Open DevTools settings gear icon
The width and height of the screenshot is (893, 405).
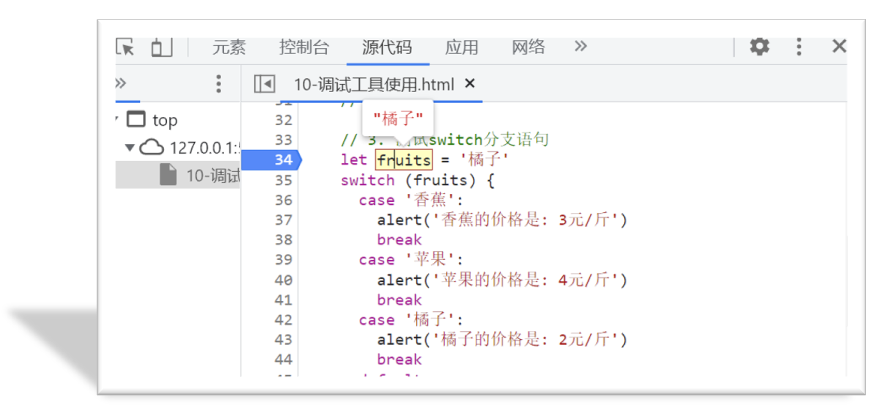760,47
